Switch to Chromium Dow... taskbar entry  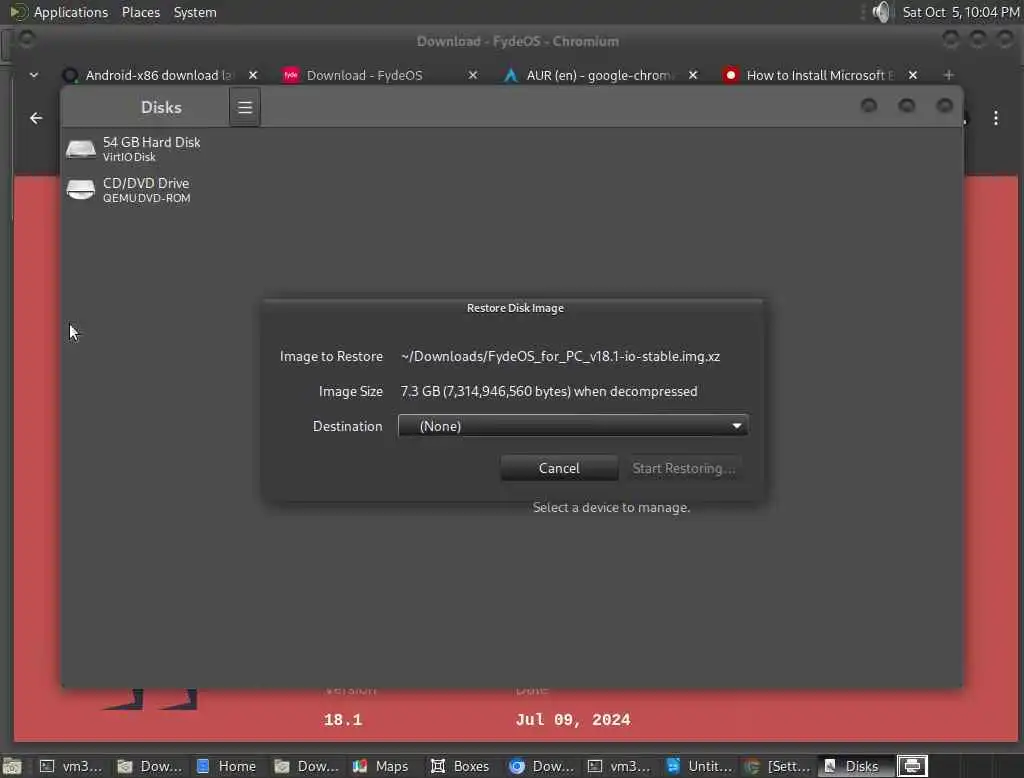click(x=541, y=766)
